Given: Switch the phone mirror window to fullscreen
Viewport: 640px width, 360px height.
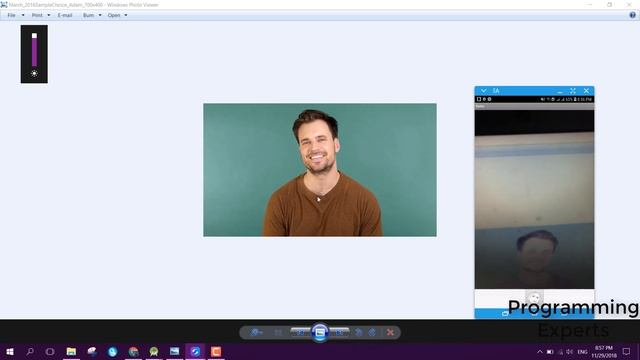Looking at the screenshot, I should [x=573, y=91].
